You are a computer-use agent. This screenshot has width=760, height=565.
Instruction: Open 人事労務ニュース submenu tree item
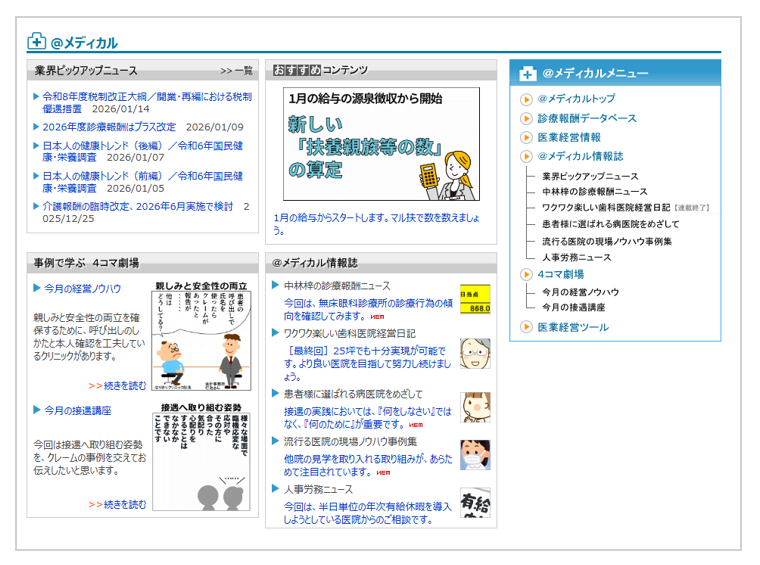[576, 257]
